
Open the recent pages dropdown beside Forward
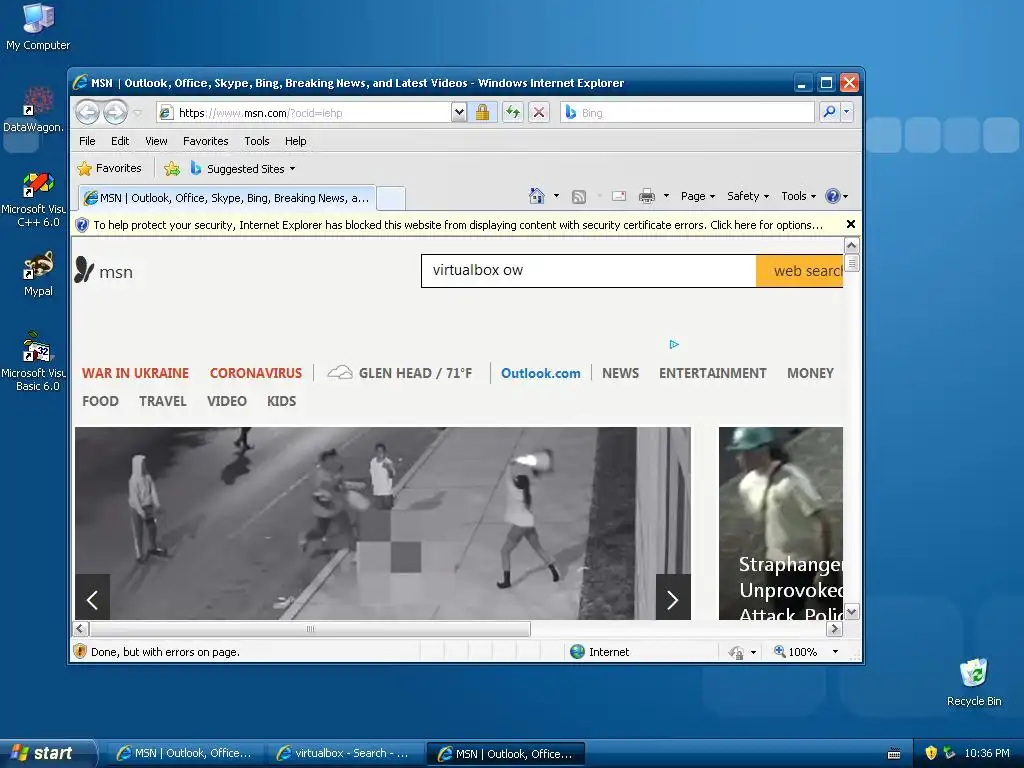[x=137, y=113]
